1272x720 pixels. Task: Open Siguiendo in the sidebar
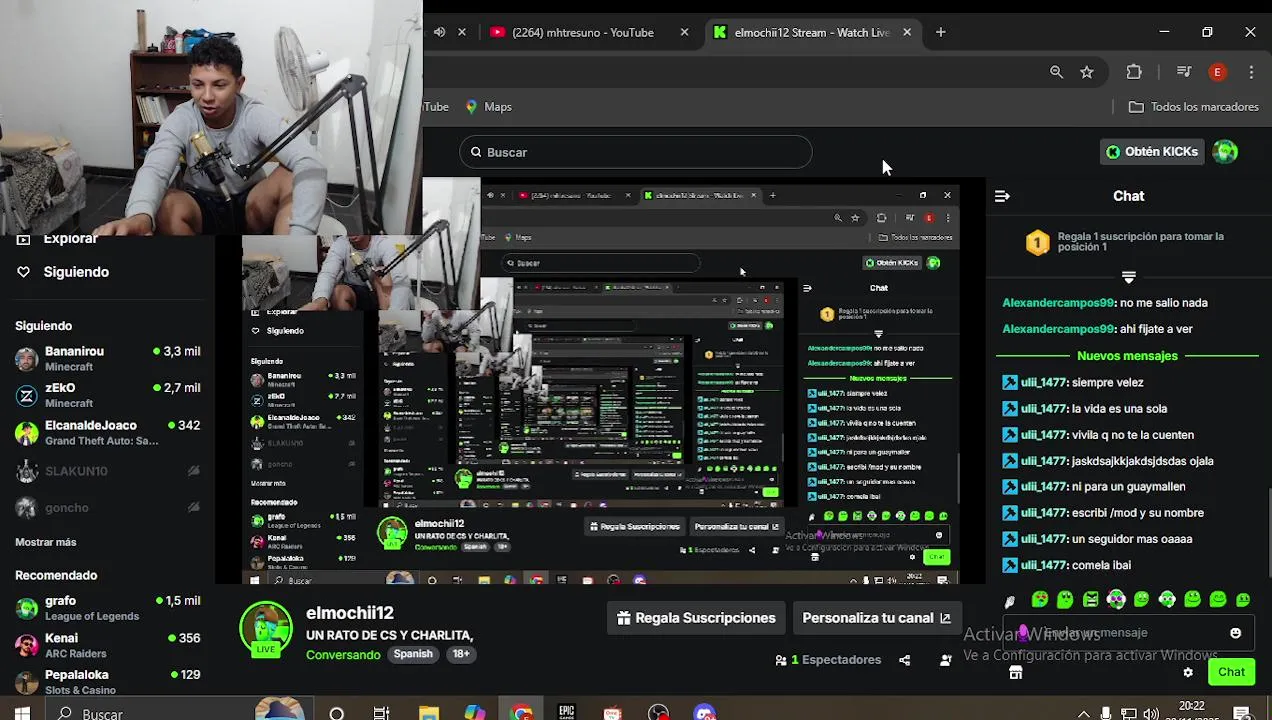point(76,272)
